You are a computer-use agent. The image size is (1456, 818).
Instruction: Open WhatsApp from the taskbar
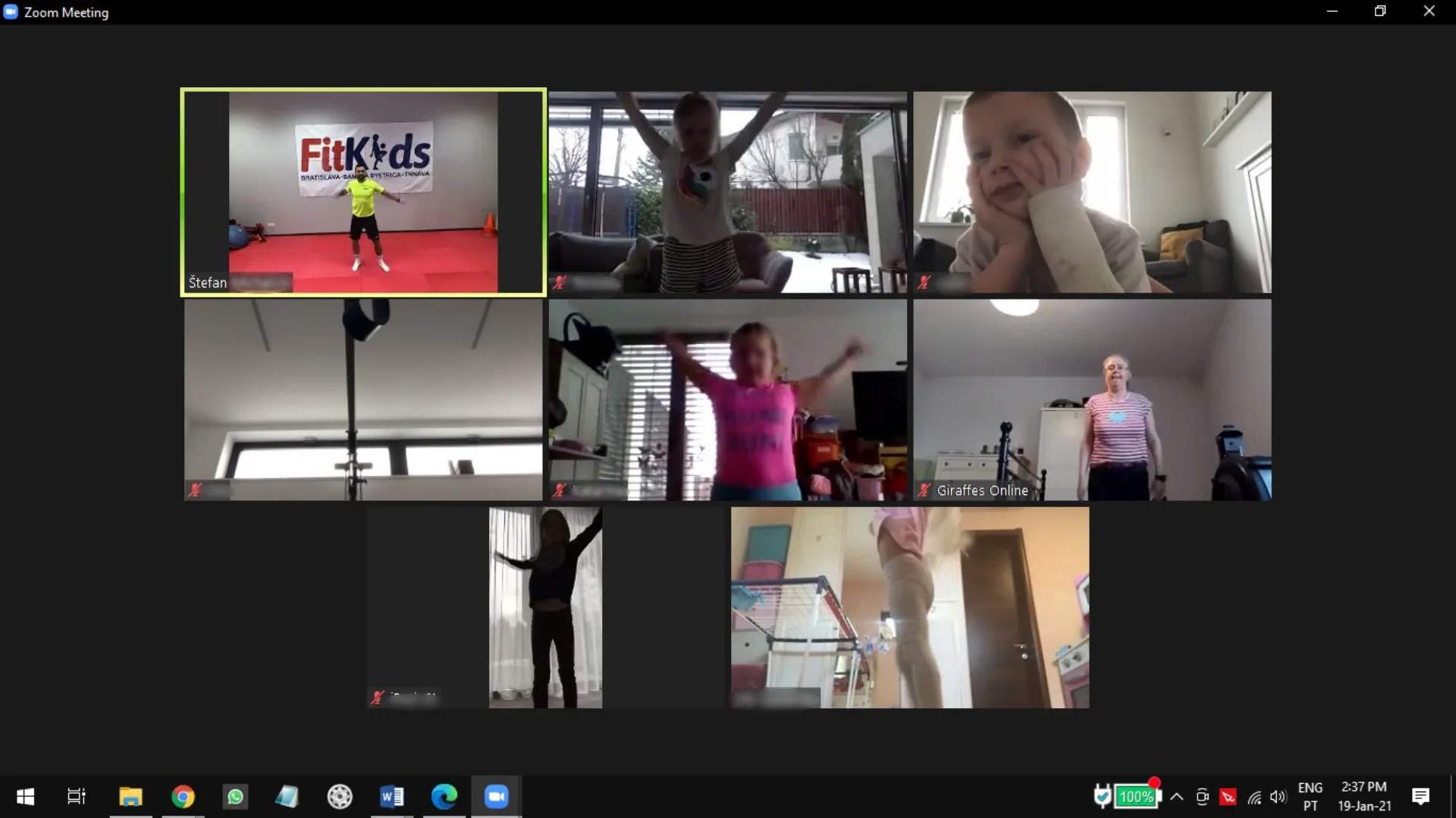(235, 797)
